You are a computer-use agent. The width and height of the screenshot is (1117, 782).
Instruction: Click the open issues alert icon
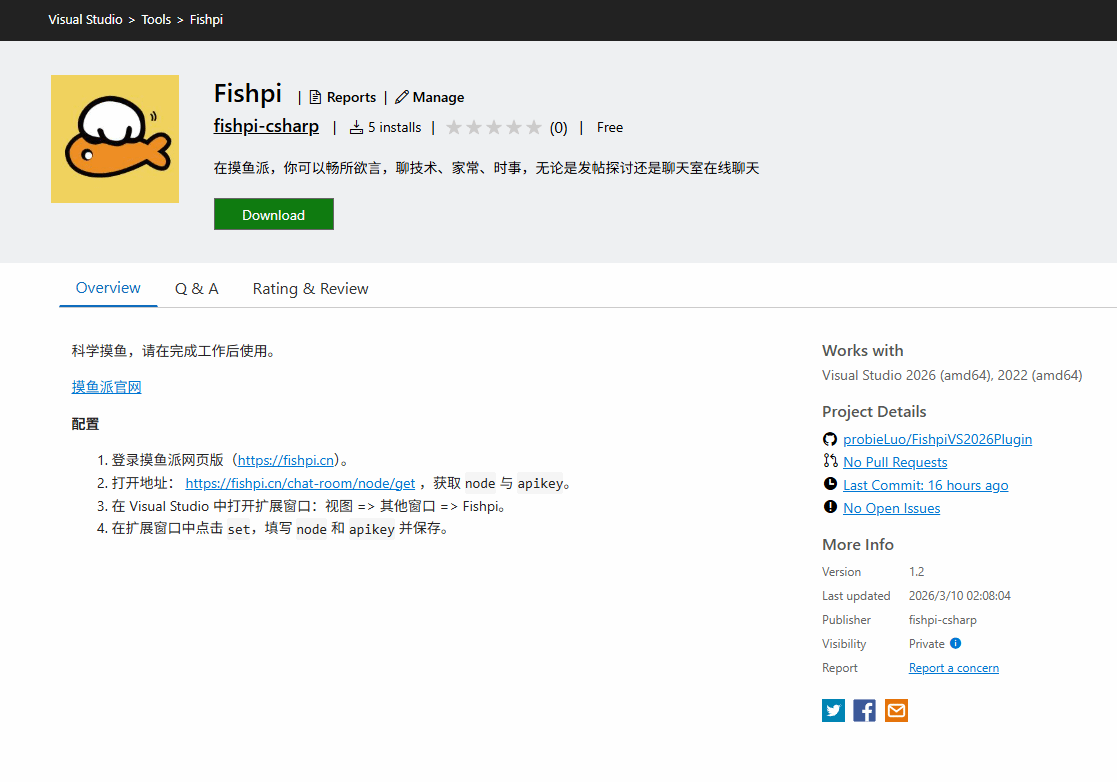[830, 507]
